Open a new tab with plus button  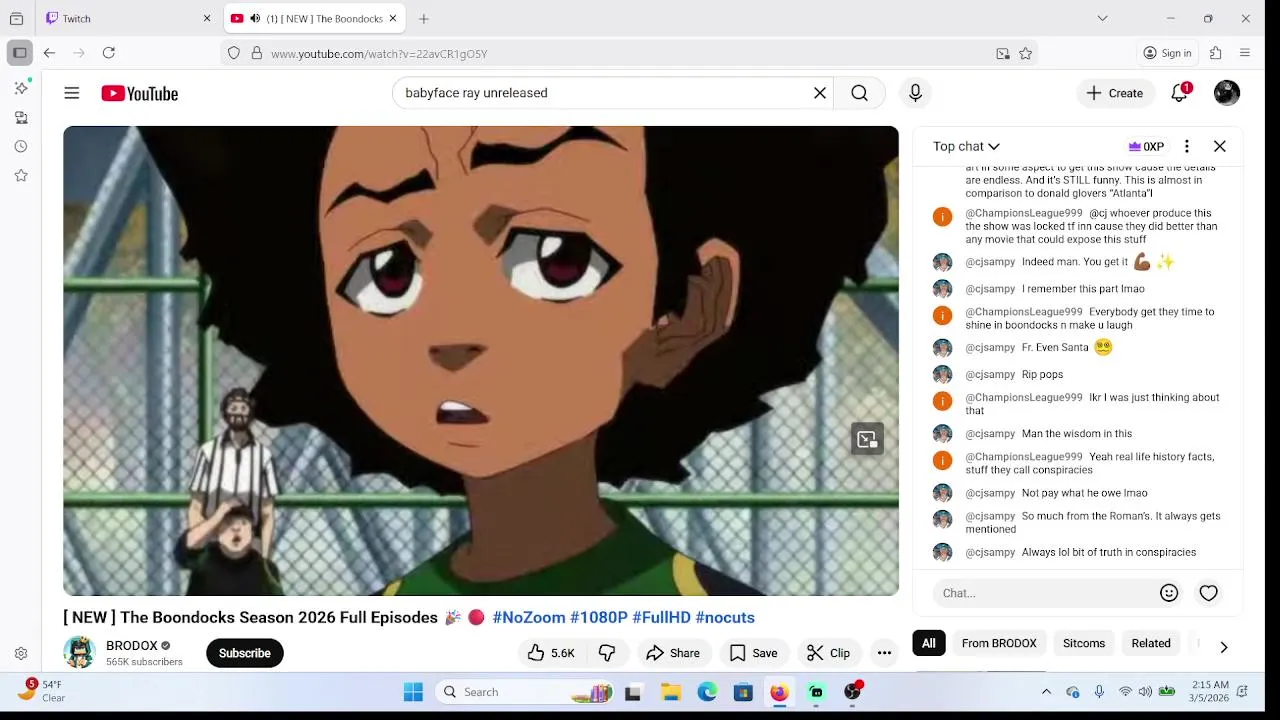[x=424, y=18]
